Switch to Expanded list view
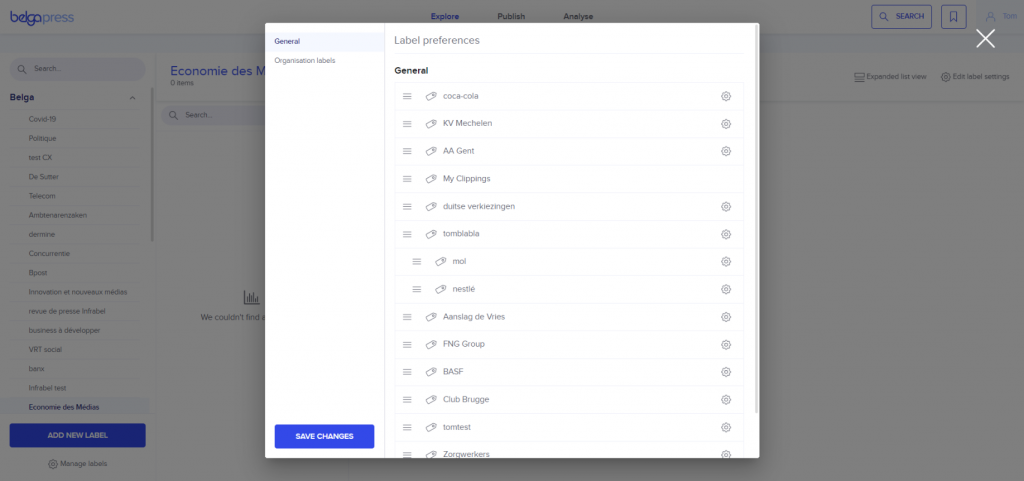This screenshot has width=1024, height=481. (890, 76)
